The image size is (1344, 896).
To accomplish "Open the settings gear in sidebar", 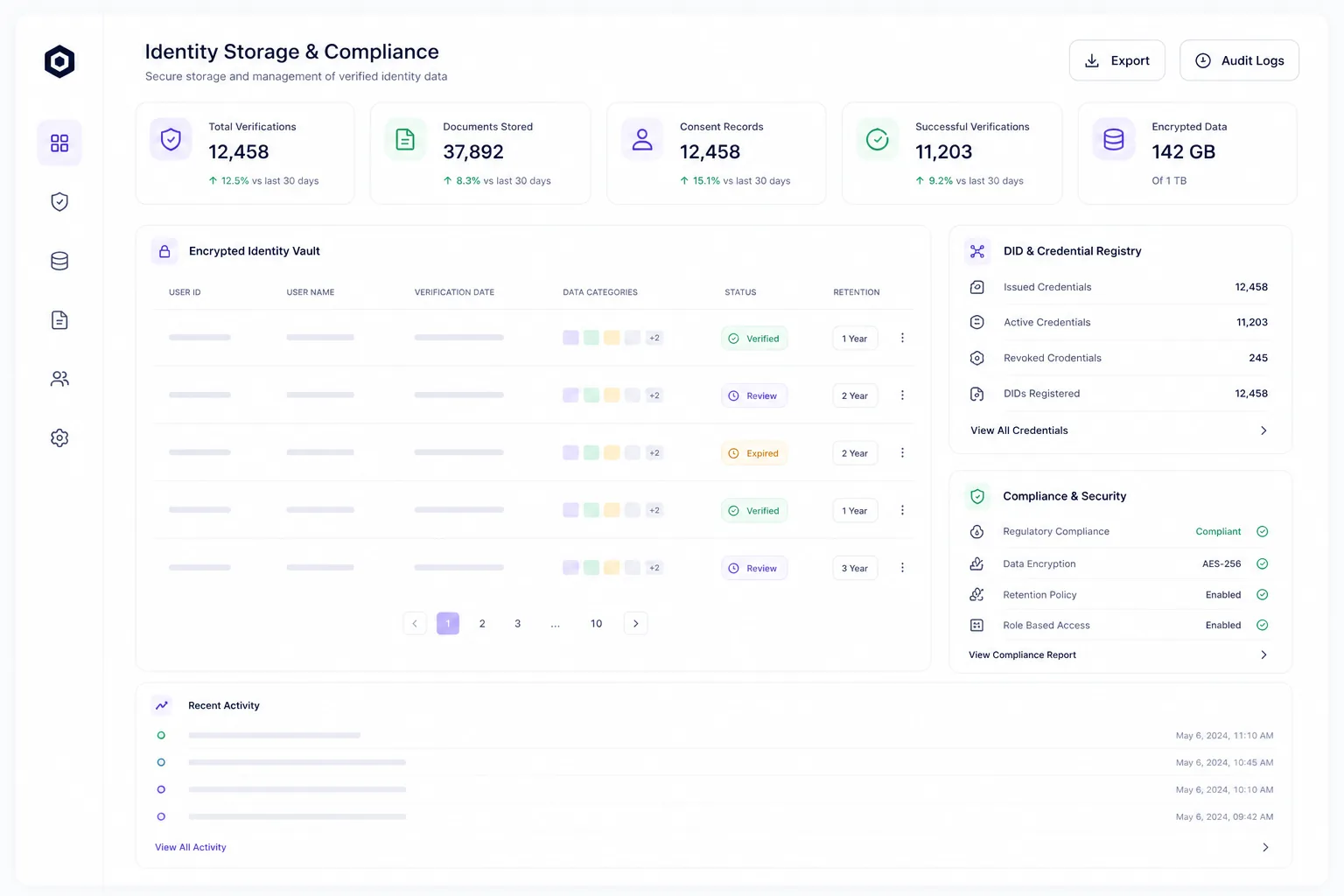I will click(59, 437).
